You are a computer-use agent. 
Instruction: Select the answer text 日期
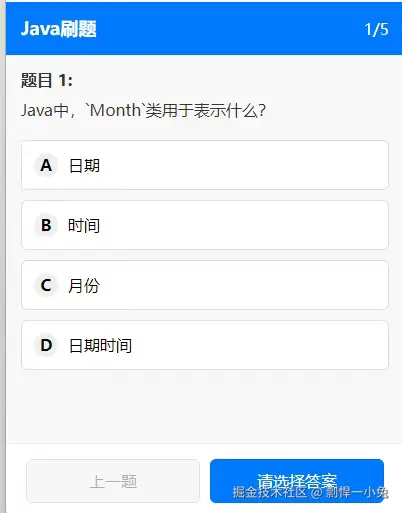(x=84, y=166)
